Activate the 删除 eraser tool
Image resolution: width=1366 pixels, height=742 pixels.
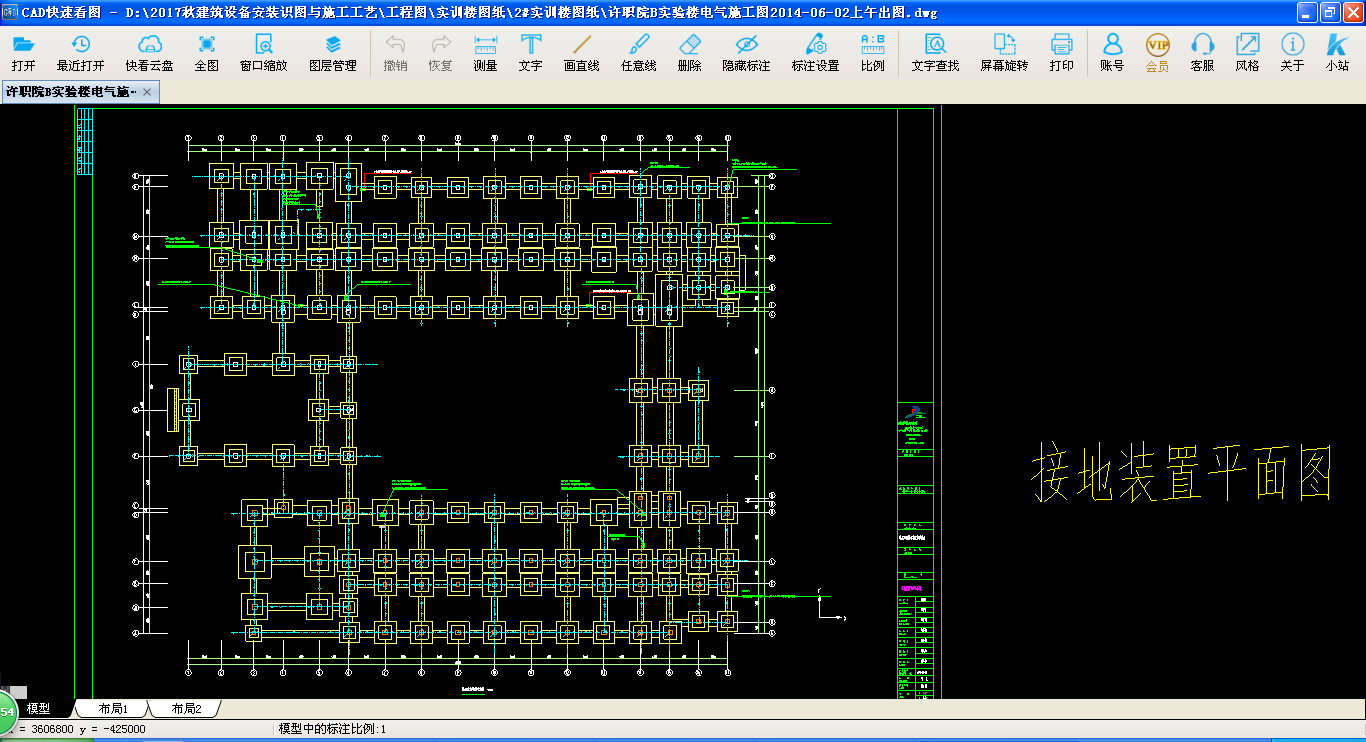(x=689, y=52)
